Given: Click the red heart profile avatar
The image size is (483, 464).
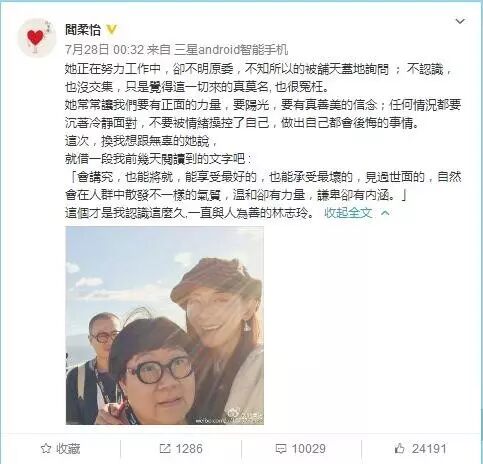Looking at the screenshot, I should 35,38.
